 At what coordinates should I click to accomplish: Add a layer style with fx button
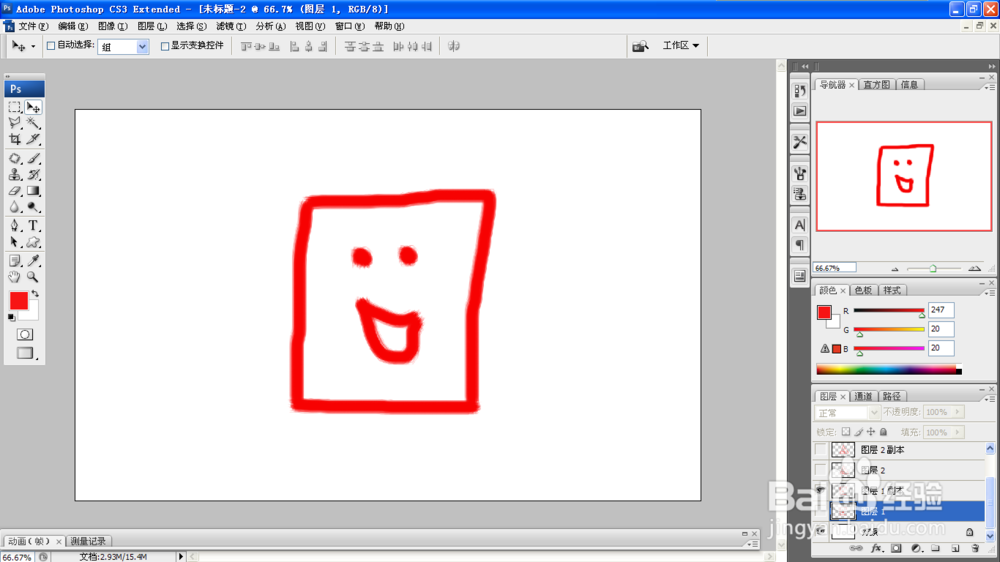click(x=877, y=548)
